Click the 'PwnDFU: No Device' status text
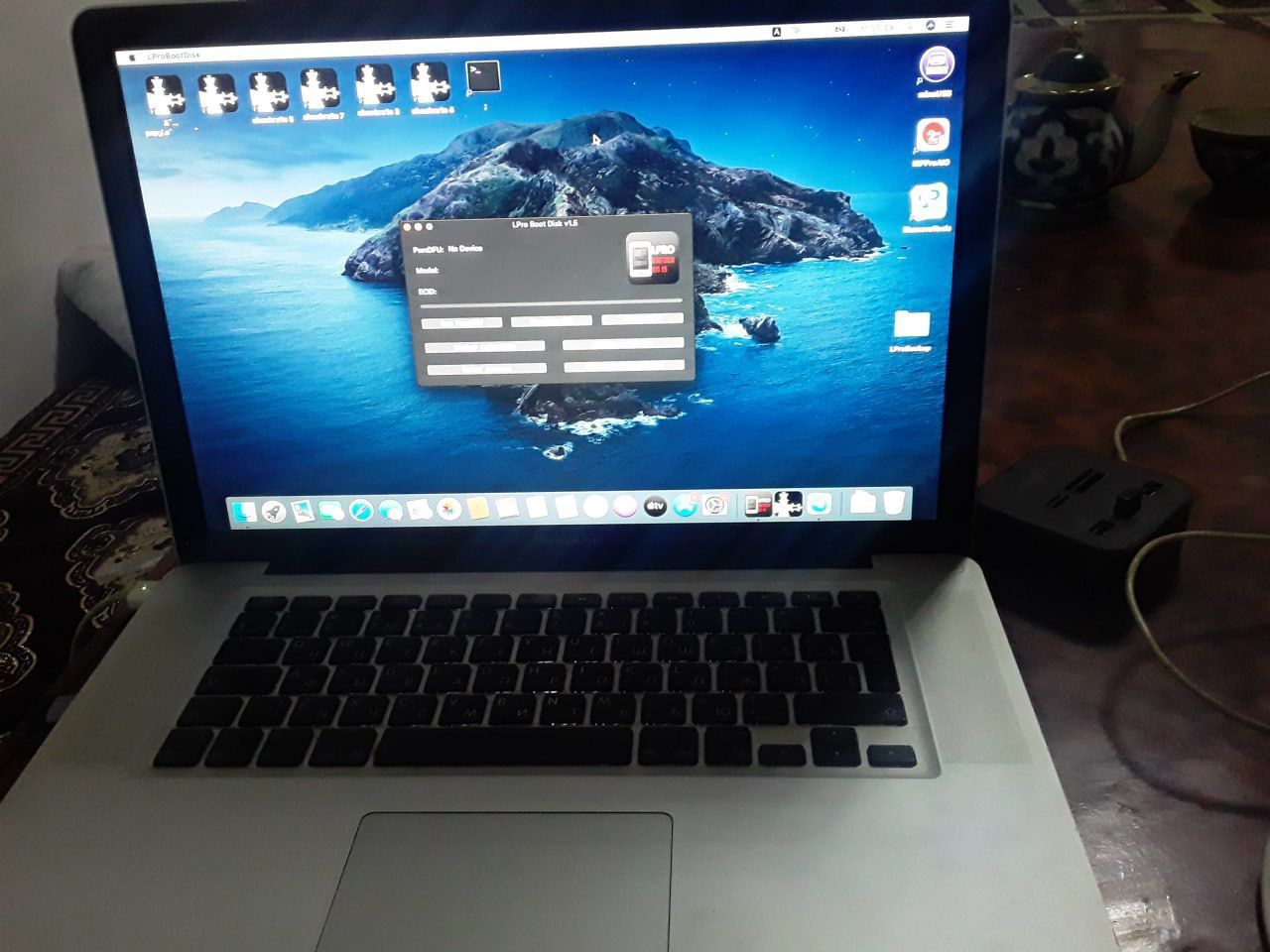This screenshot has width=1270, height=952. [x=447, y=248]
